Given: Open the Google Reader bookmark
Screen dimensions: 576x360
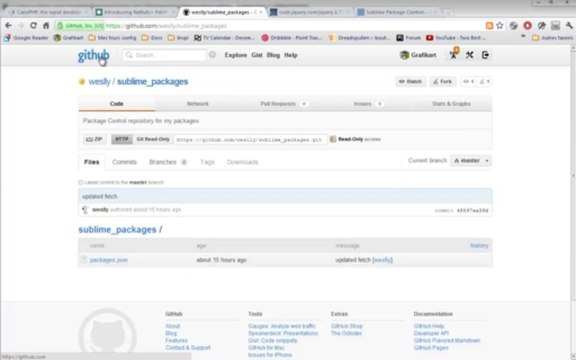Looking at the screenshot, I should (x=26, y=37).
